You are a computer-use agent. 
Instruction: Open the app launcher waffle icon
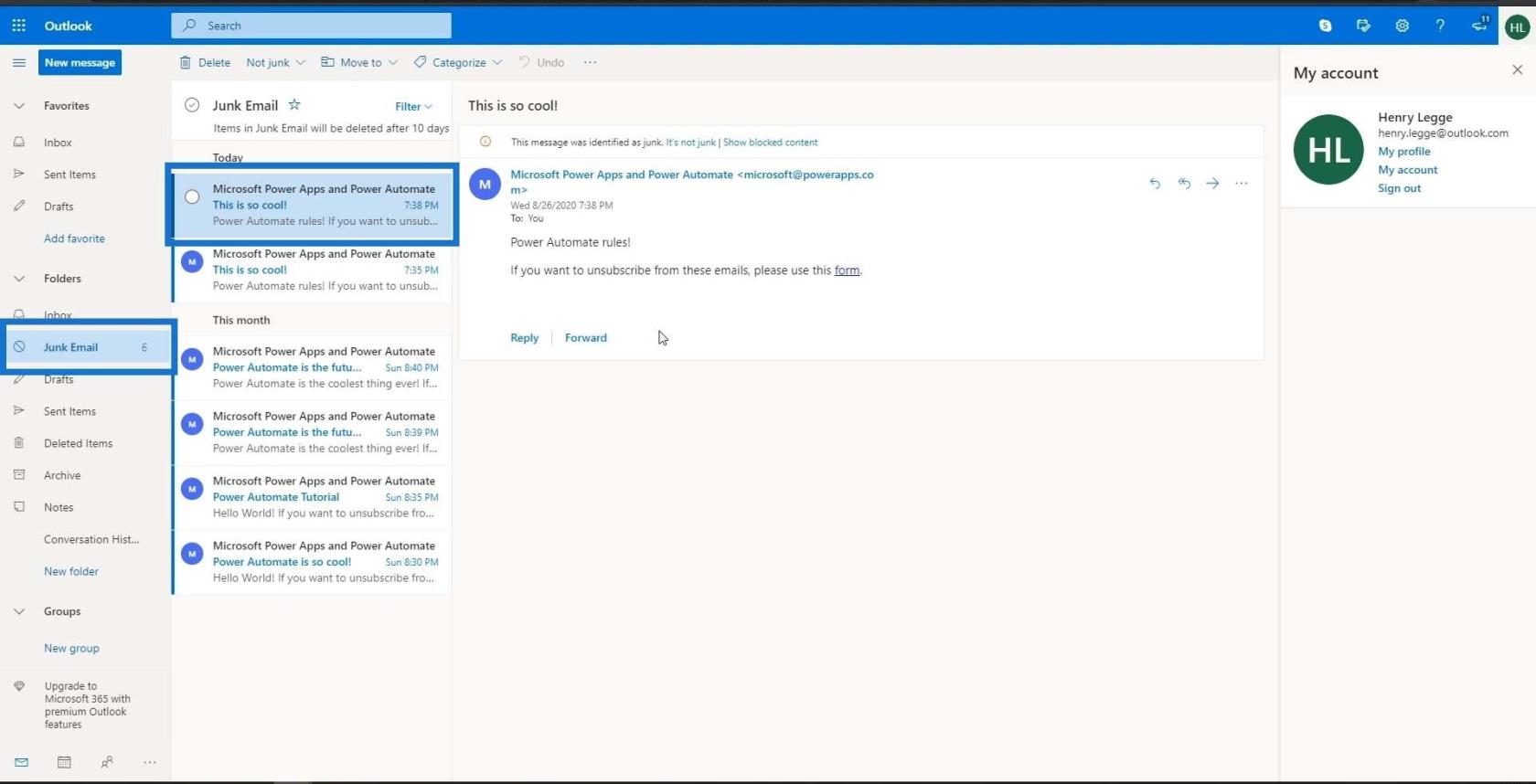click(18, 26)
